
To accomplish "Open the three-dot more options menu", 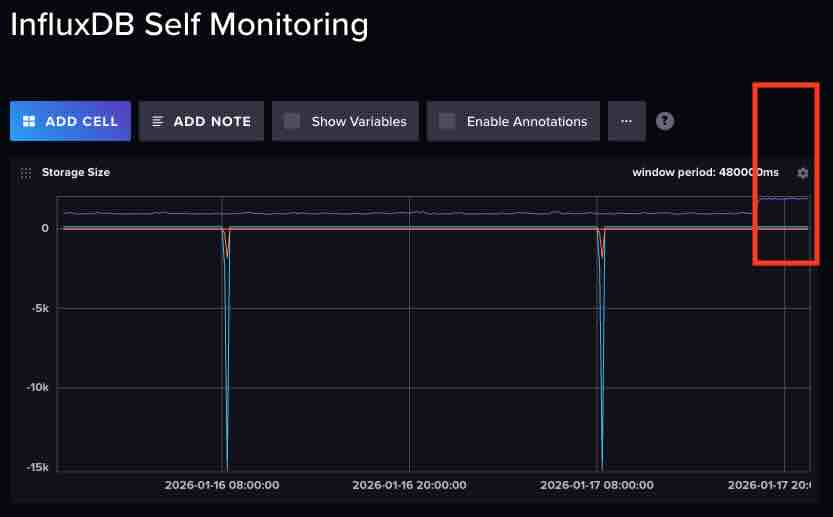I will click(x=626, y=121).
